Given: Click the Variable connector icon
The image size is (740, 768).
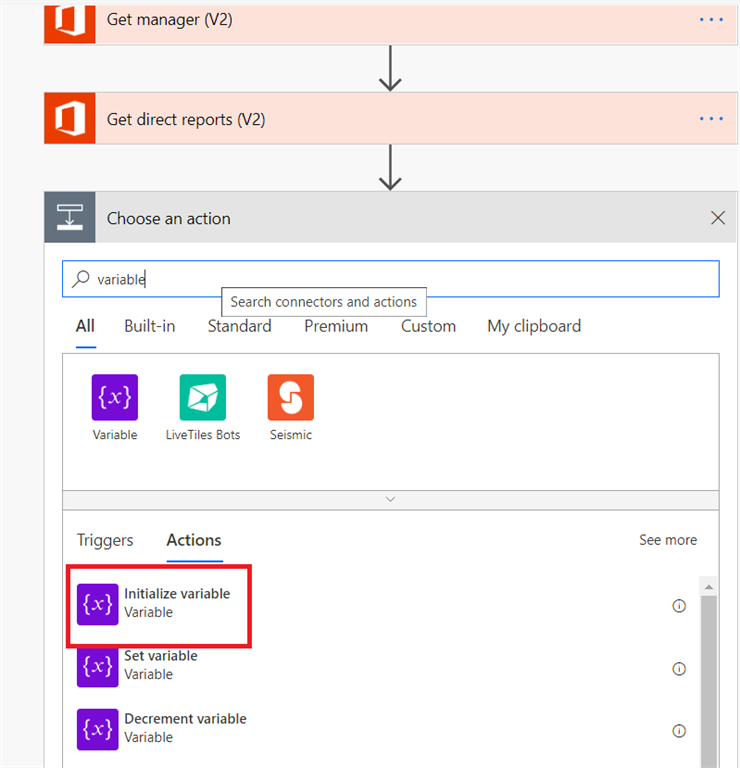Looking at the screenshot, I should click(114, 397).
